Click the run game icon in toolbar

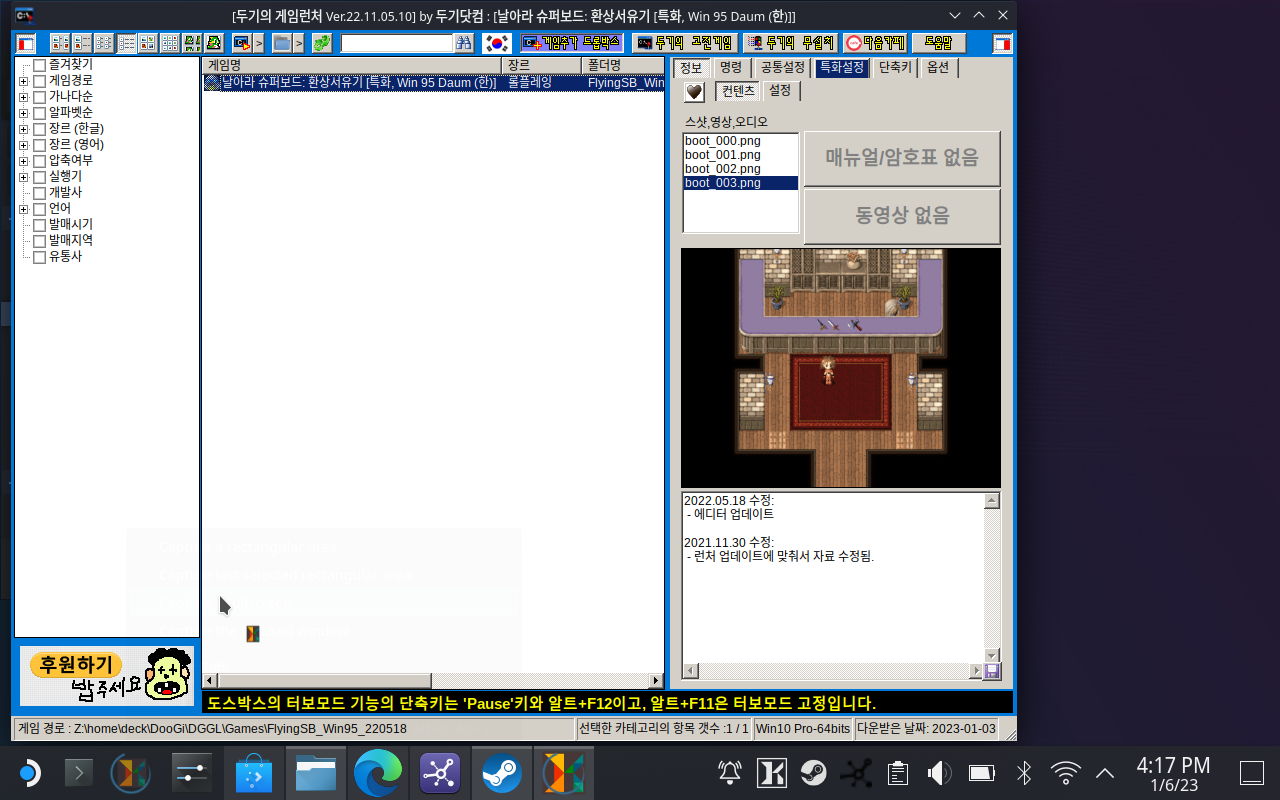pyautogui.click(x=241, y=43)
